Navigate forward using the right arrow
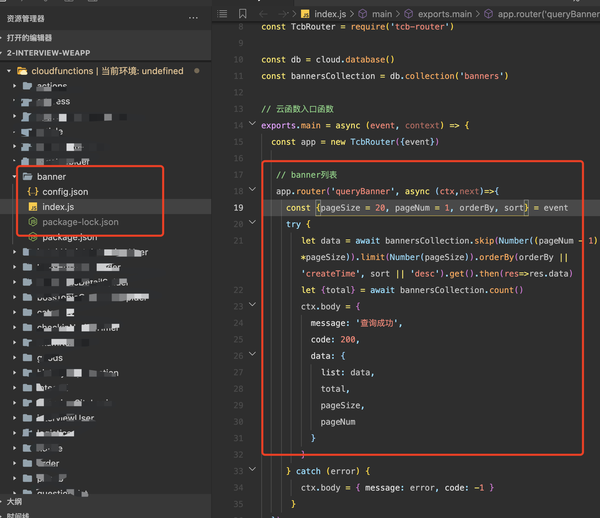The image size is (600, 518). 283,14
